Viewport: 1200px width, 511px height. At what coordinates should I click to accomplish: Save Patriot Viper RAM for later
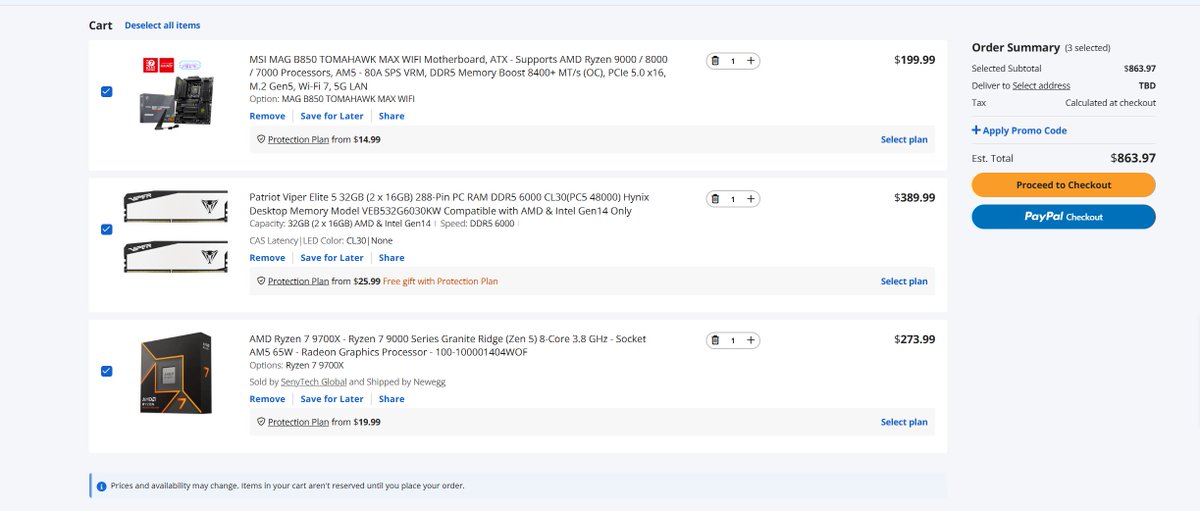click(x=332, y=258)
